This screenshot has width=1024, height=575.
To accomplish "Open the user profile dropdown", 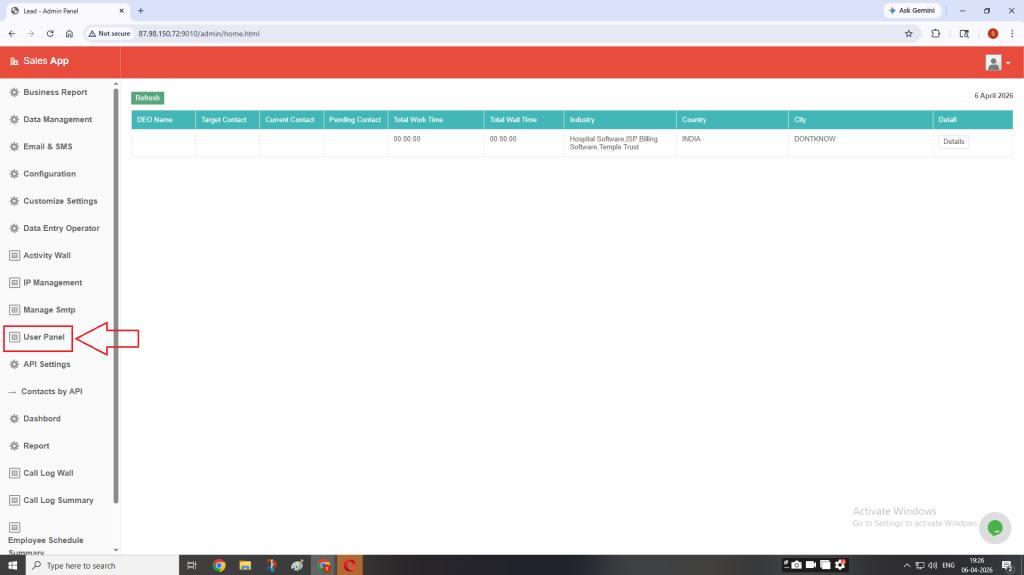I will (x=998, y=62).
